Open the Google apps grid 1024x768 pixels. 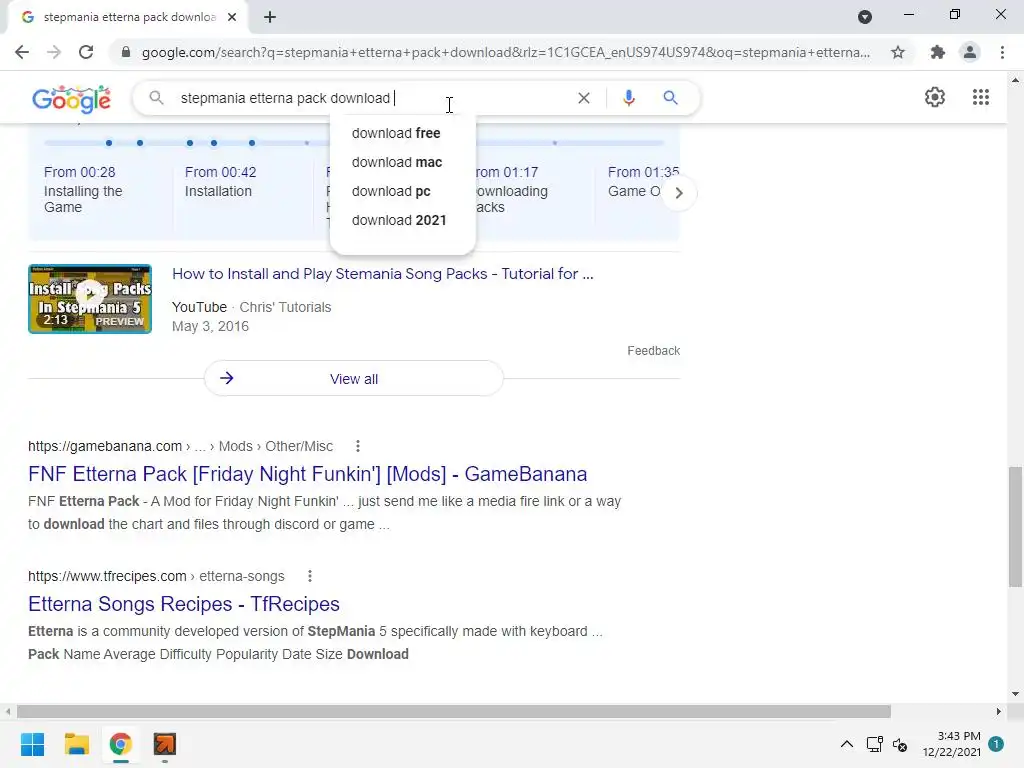(x=981, y=97)
